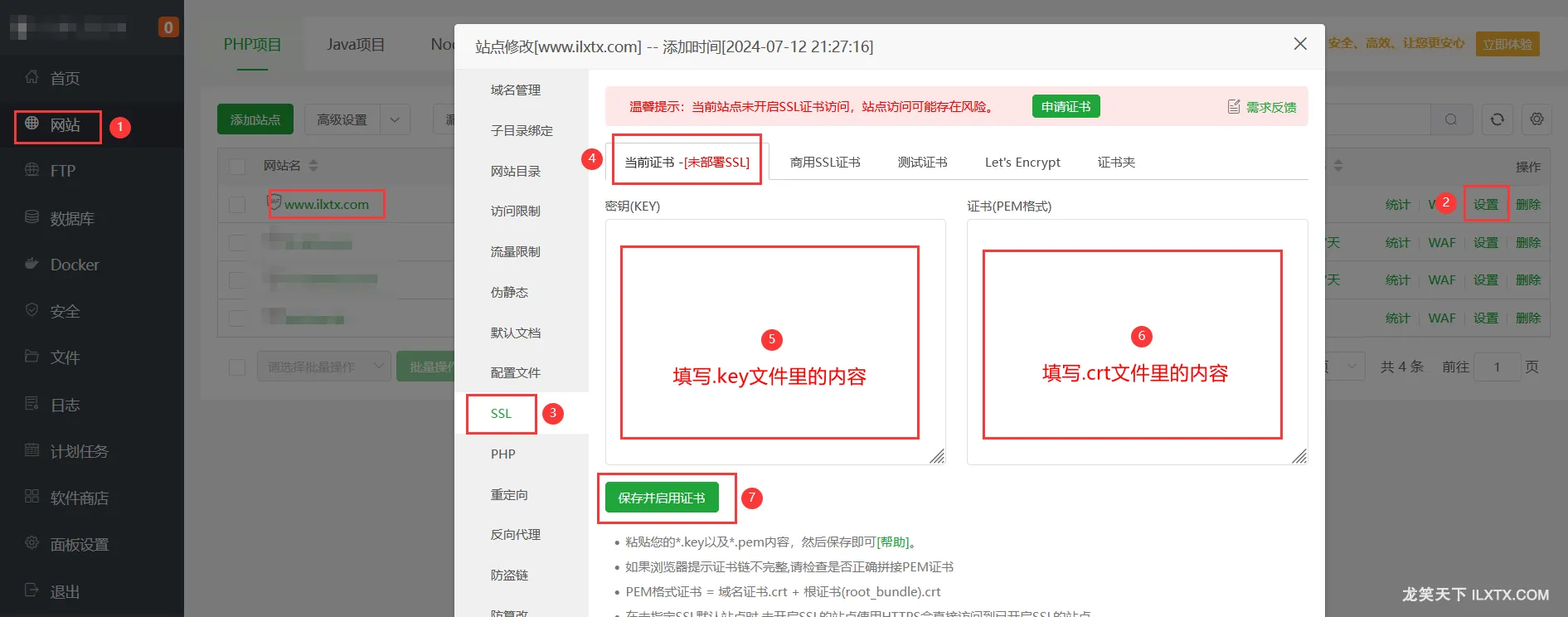Click the grid icon beside 软件商店
1568x617 pixels.
click(x=32, y=497)
